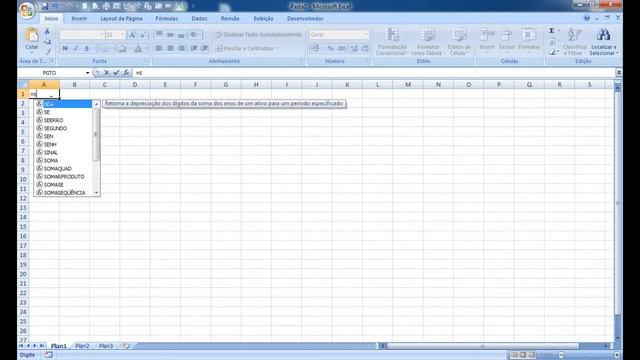The width and height of the screenshot is (640, 360).
Task: Open the font name dropdown
Action: 101,35
